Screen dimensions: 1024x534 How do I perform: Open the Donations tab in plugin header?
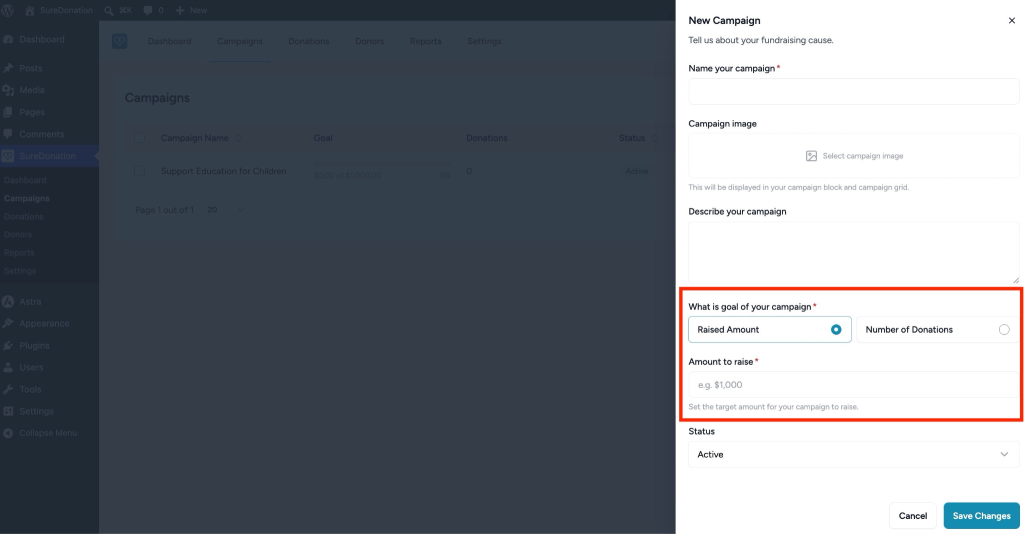[309, 41]
